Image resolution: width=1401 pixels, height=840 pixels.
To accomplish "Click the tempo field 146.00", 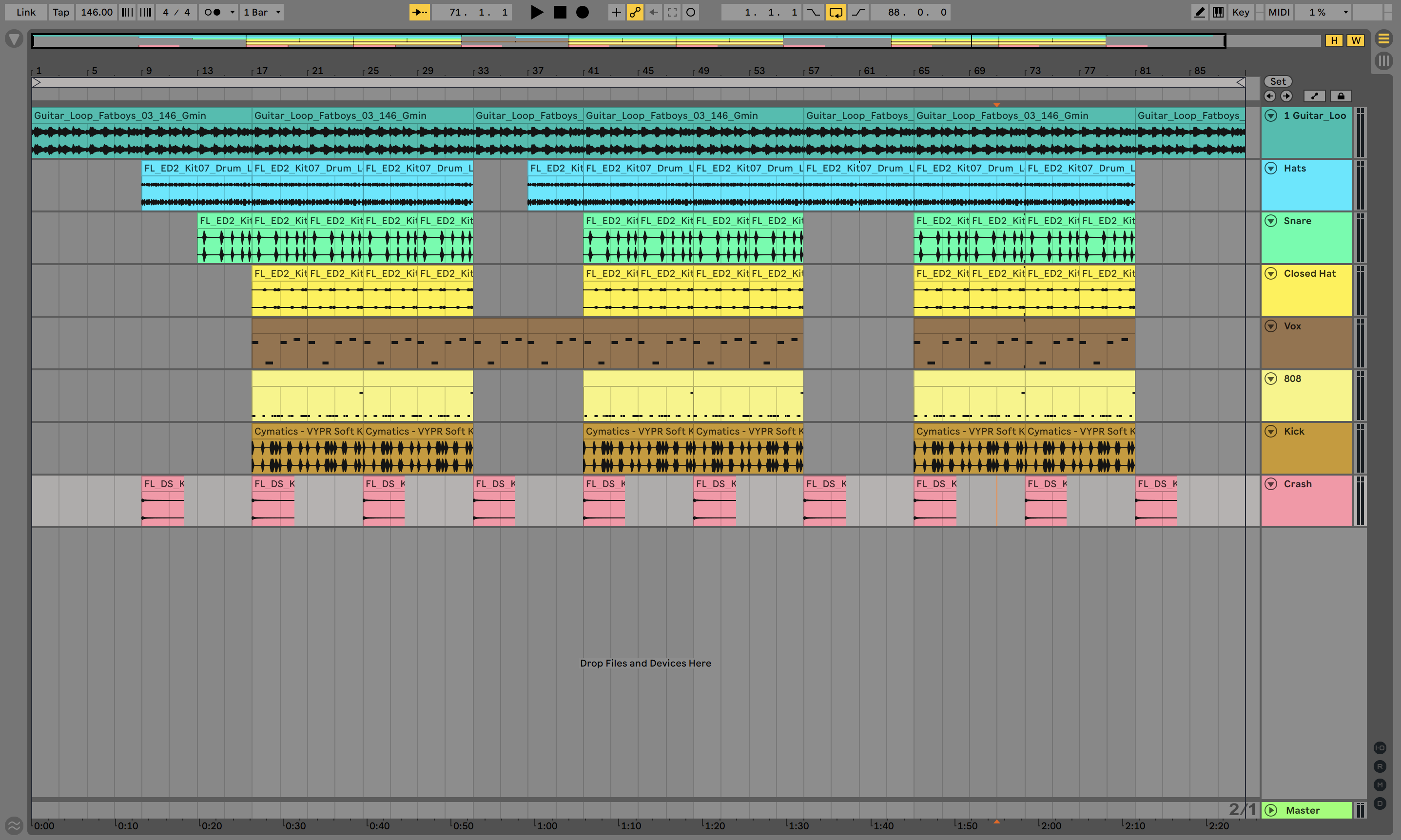I will [96, 12].
